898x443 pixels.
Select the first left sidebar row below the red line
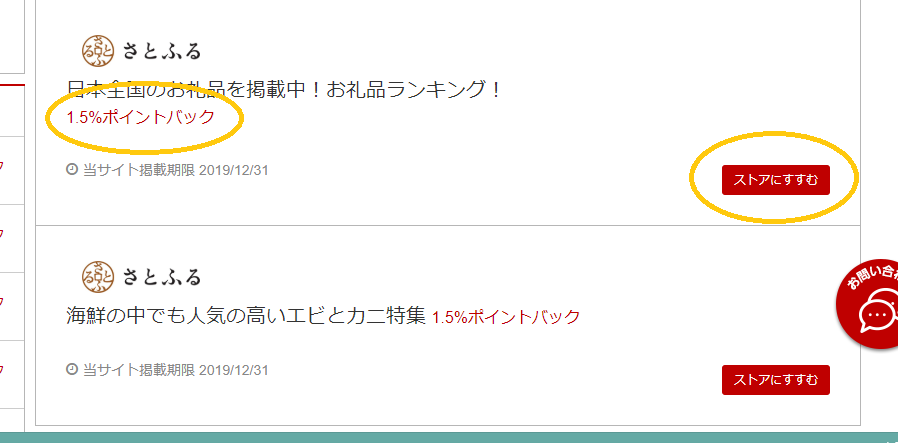coord(12,111)
